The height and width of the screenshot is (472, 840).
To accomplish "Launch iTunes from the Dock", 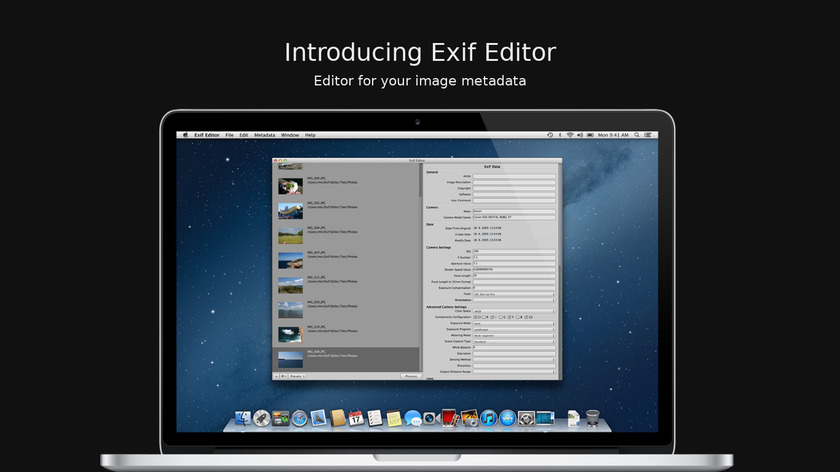I will (488, 418).
